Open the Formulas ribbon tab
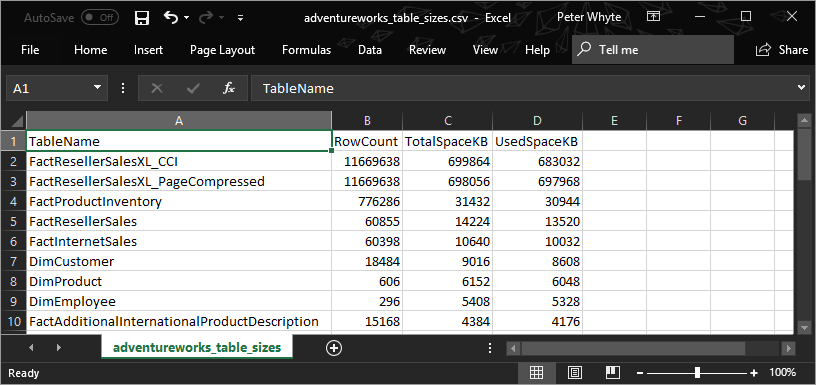The height and width of the screenshot is (385, 816). point(307,50)
